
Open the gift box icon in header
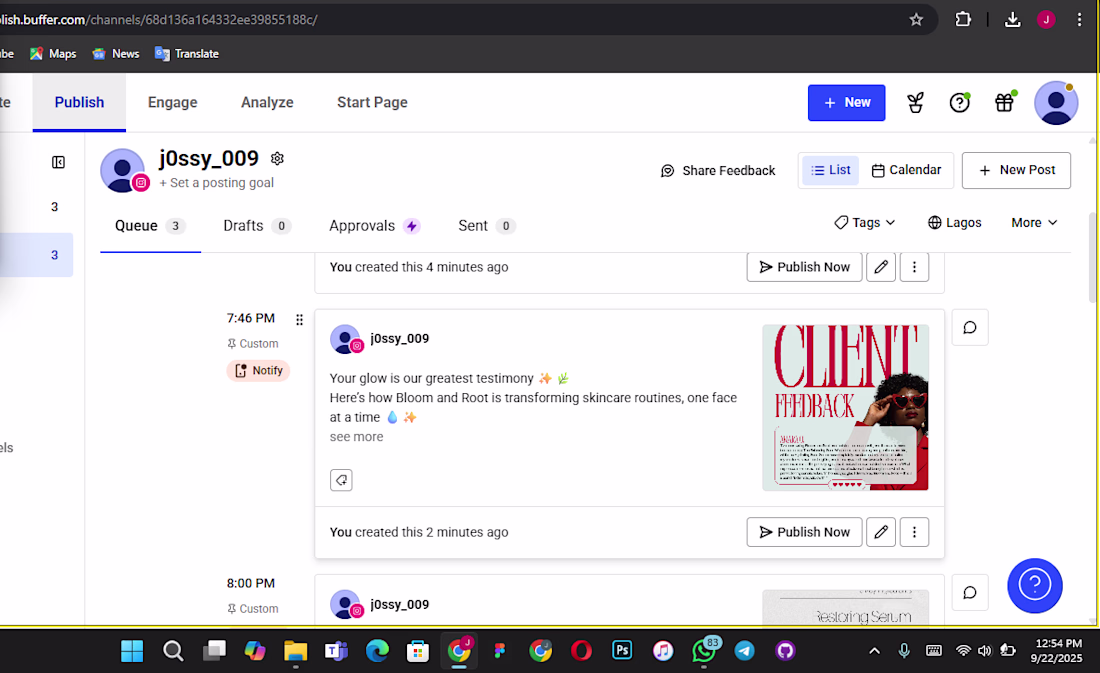coord(1005,103)
